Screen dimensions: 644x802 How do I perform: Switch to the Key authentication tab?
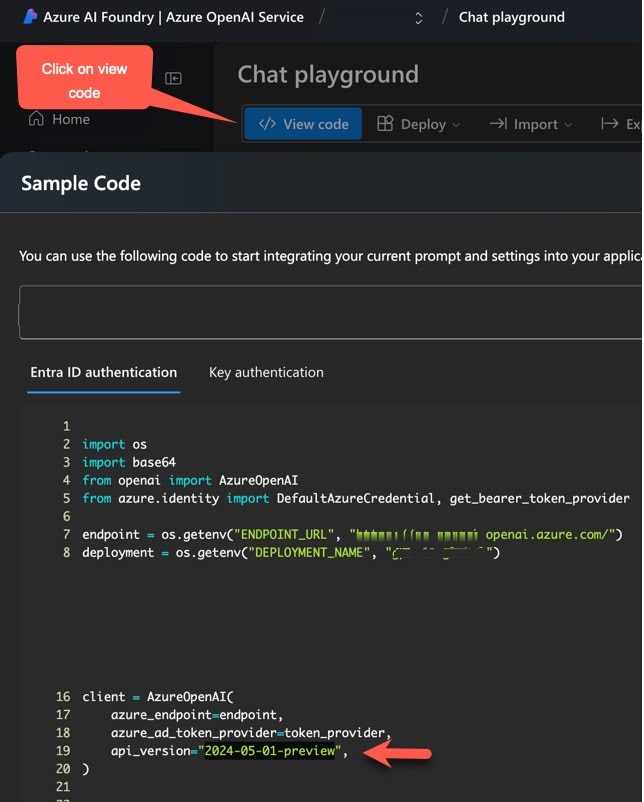coord(266,372)
